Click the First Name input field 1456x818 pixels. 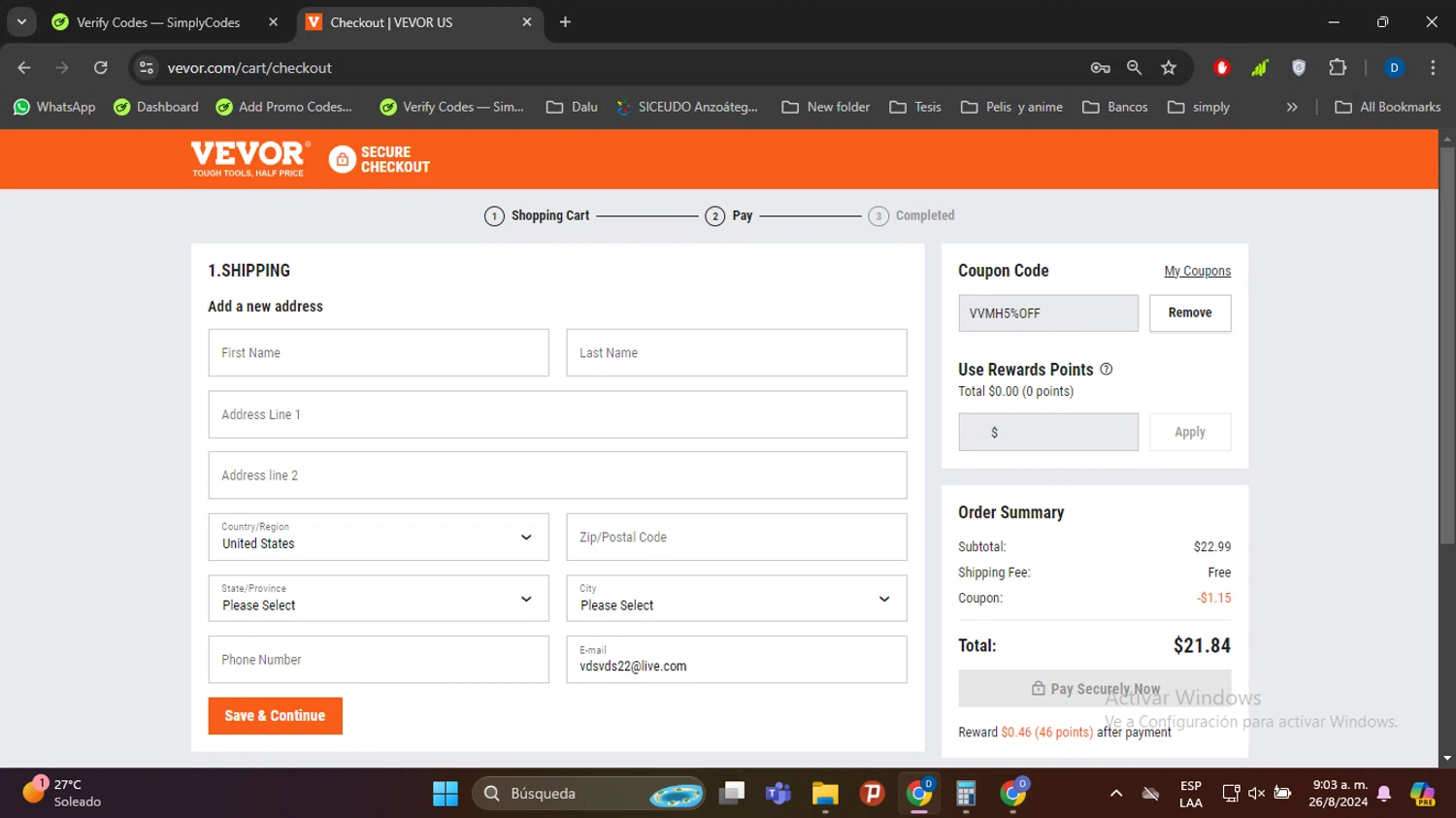click(379, 353)
